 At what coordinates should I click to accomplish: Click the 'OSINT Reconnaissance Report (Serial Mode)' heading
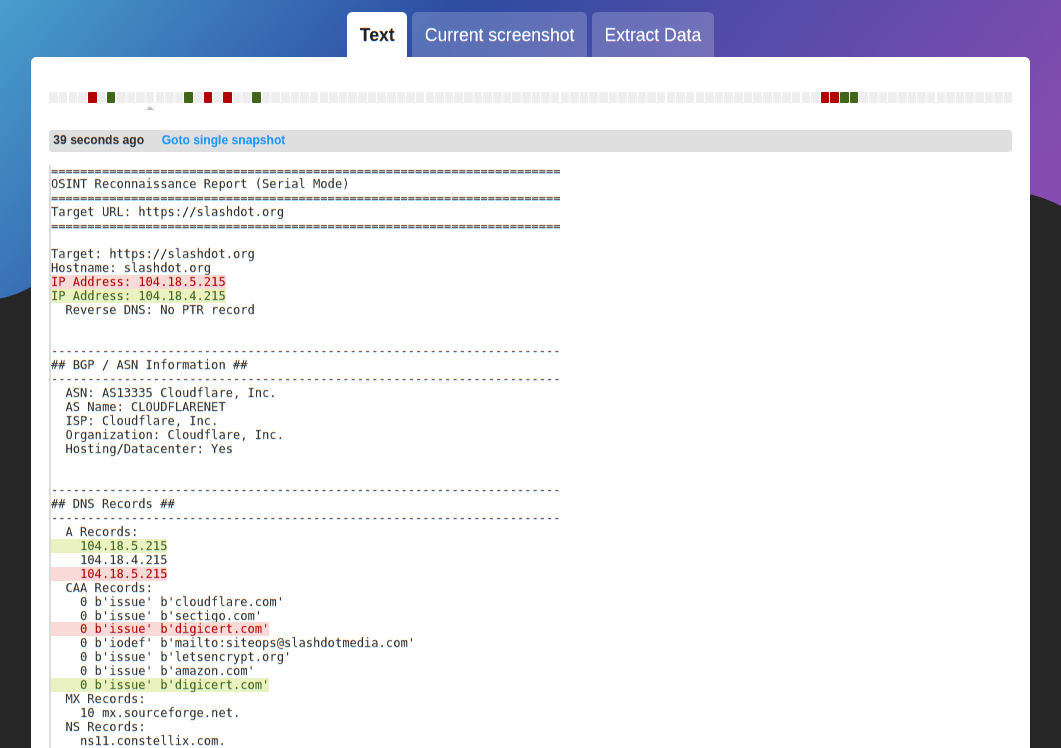coord(200,184)
